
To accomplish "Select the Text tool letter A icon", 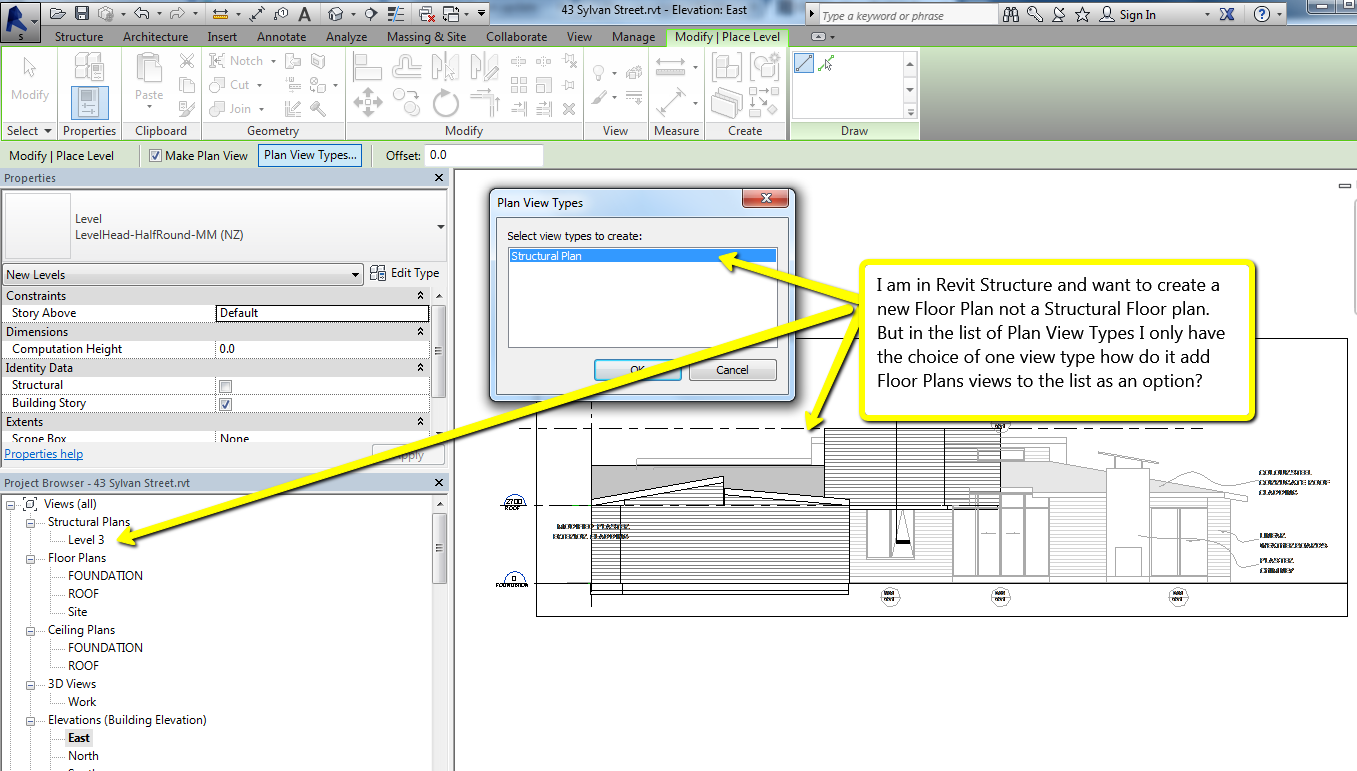I will click(305, 14).
